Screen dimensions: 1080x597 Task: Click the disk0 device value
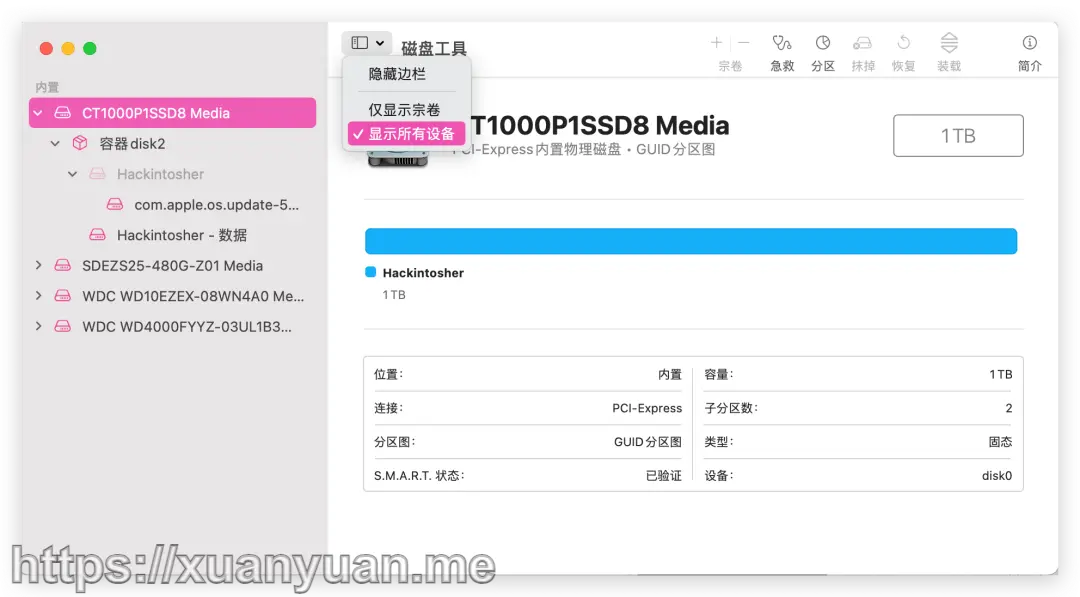tap(997, 475)
